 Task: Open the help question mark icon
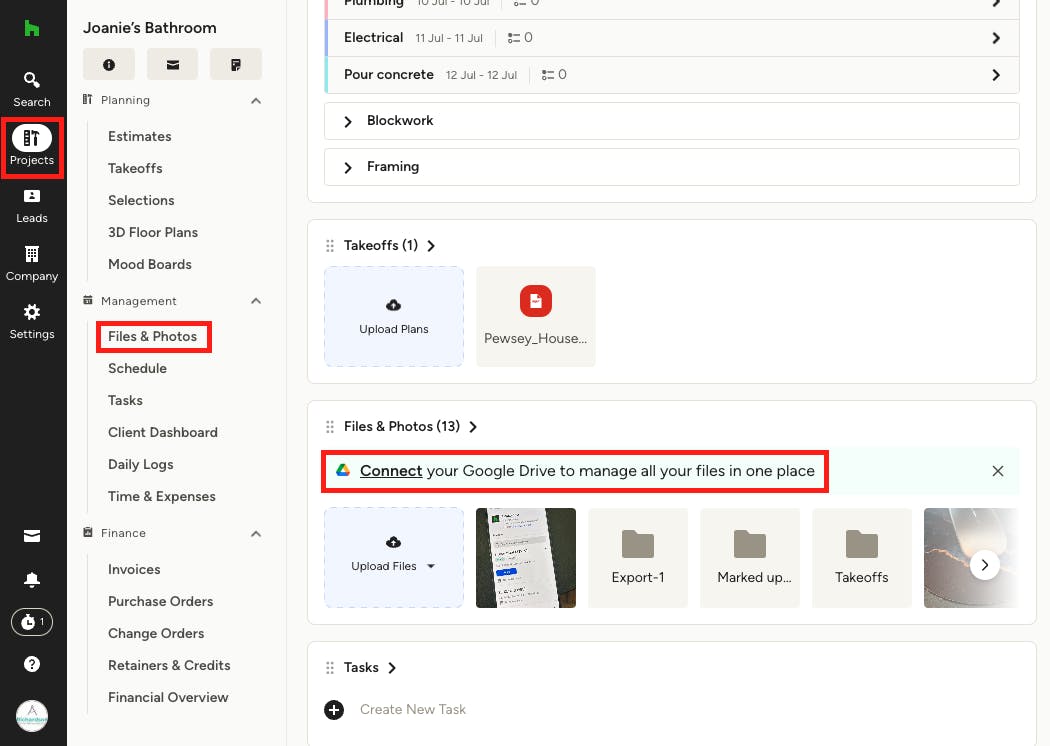[x=32, y=664]
